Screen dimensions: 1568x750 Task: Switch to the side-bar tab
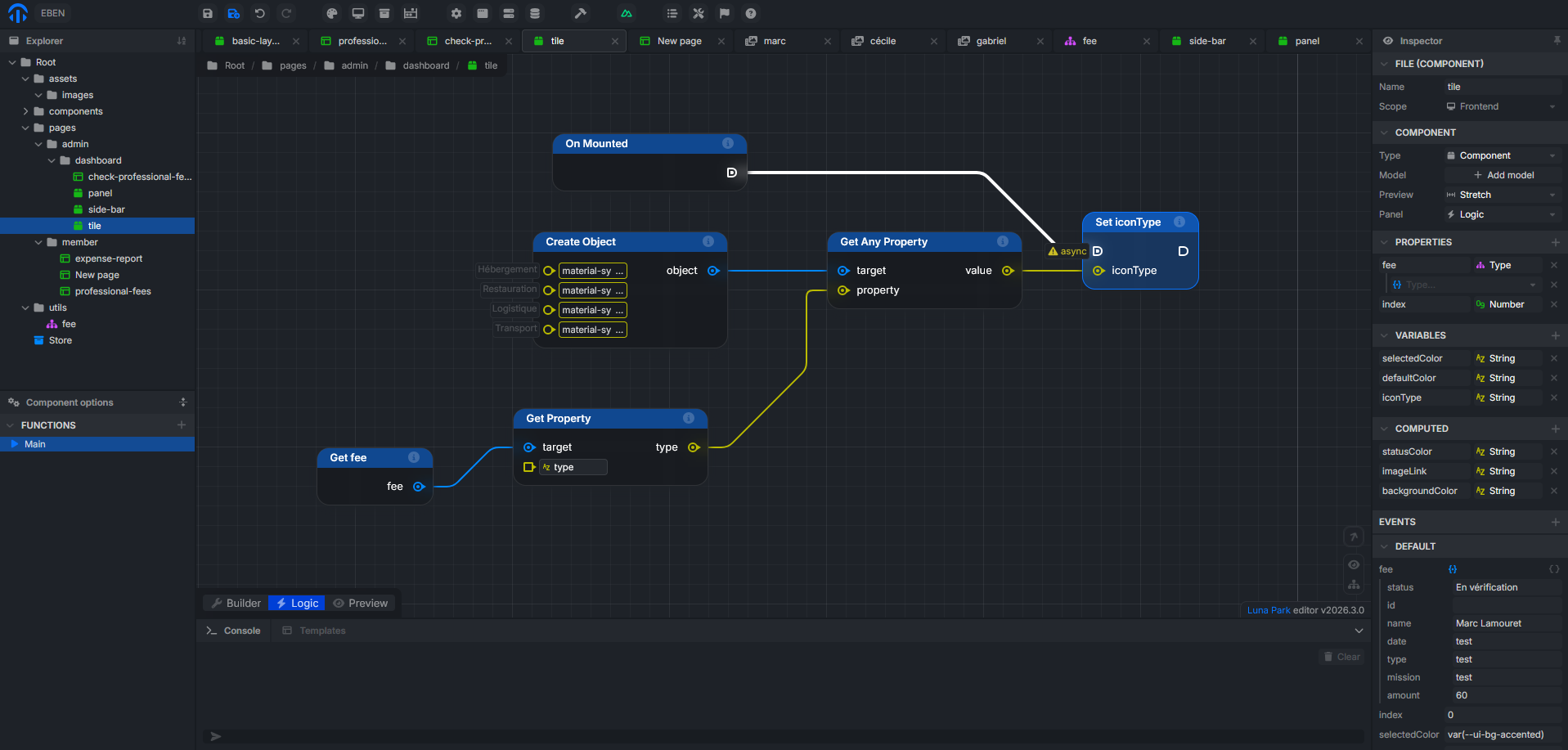click(1207, 41)
